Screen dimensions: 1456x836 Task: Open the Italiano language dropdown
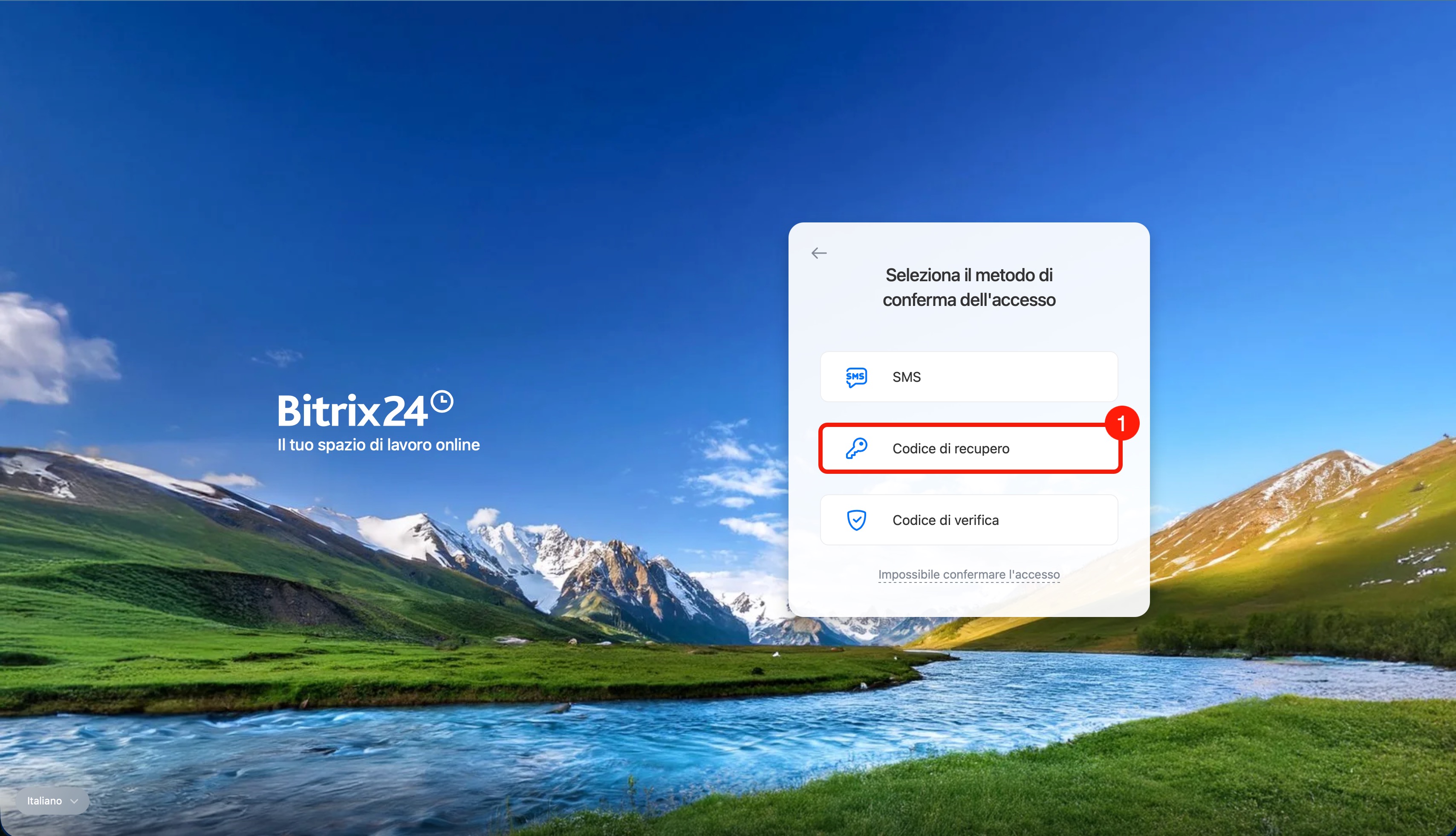(52, 801)
